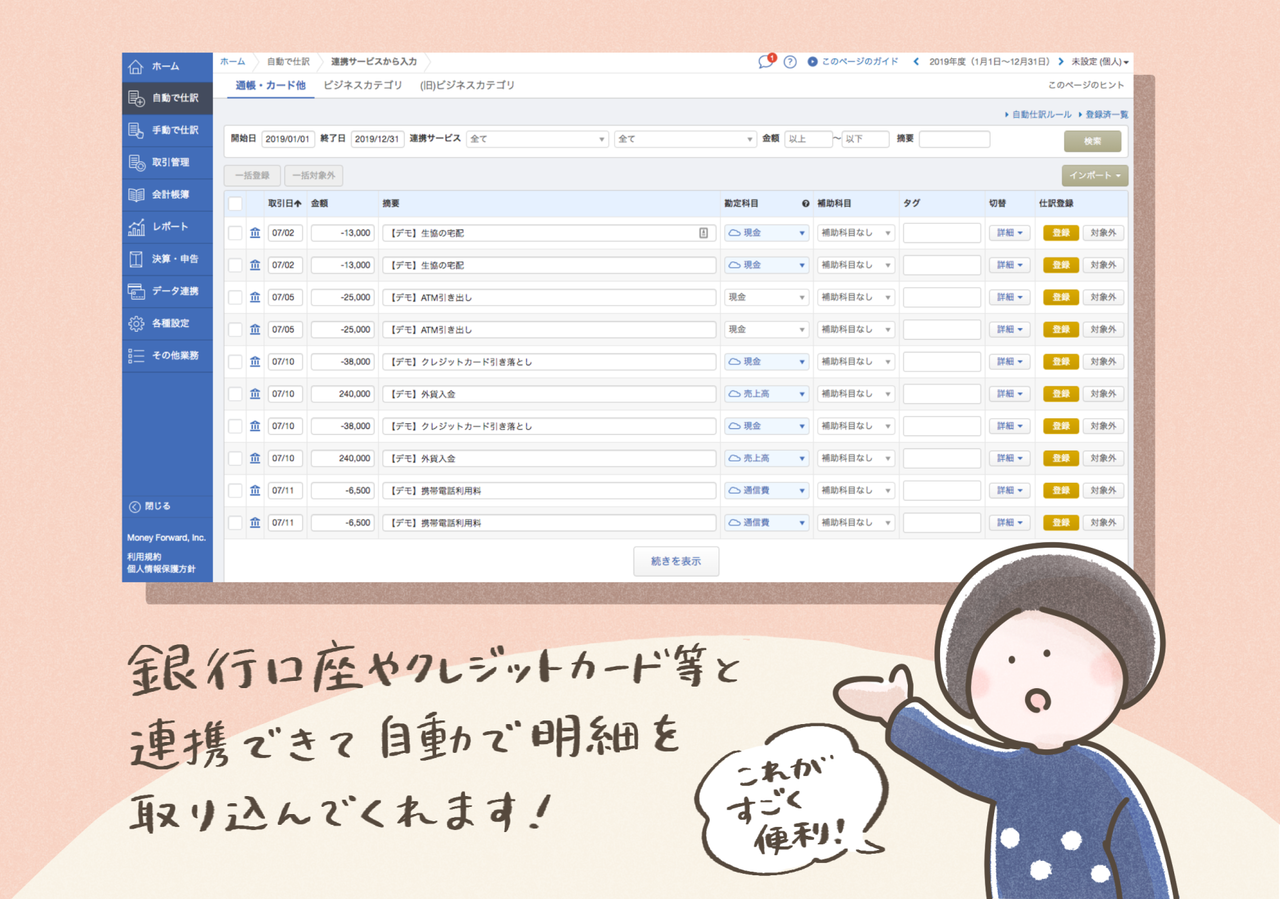This screenshot has height=899, width=1280.
Task: Click the note icon in first 生協の宅配 field
Action: (704, 233)
